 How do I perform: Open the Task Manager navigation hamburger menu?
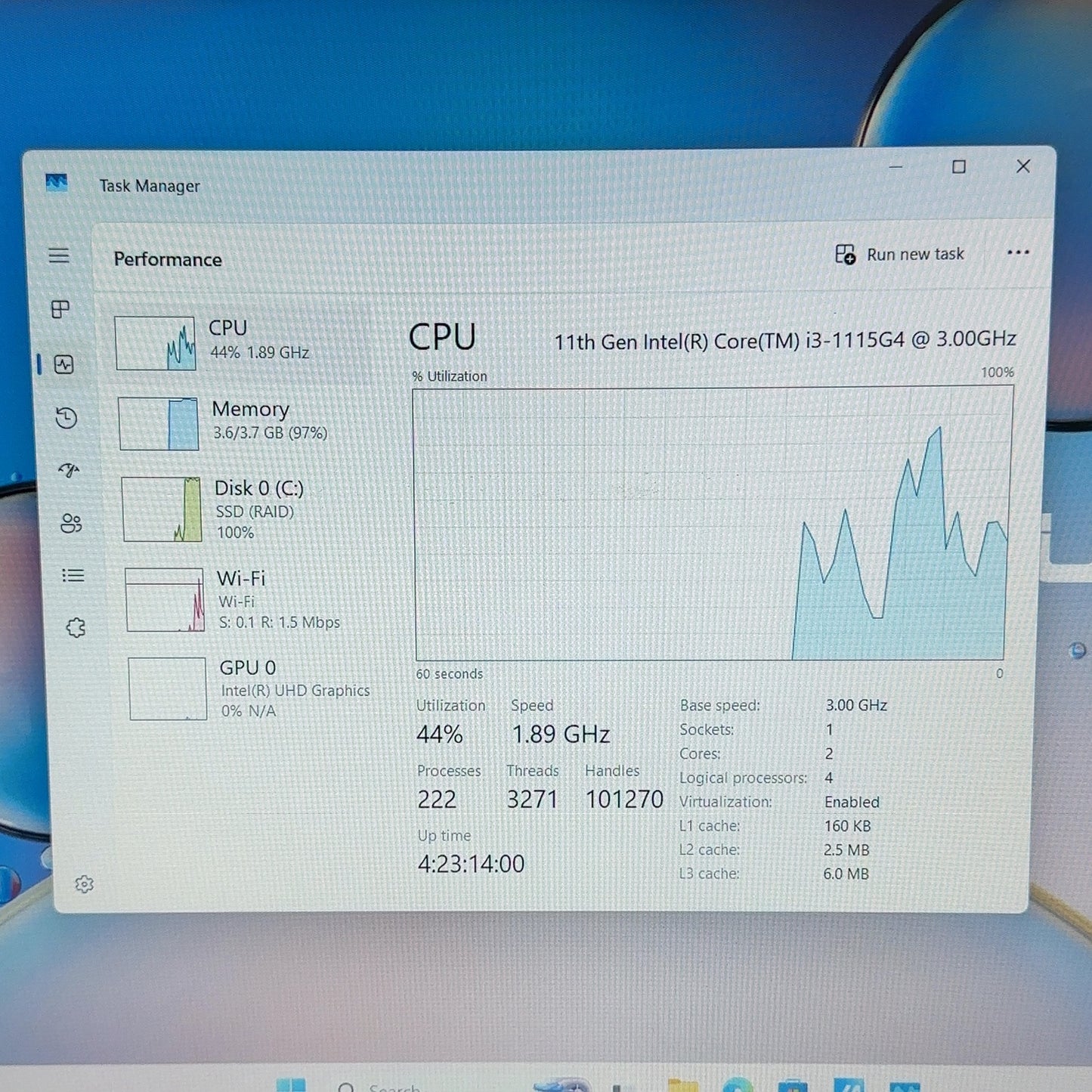[59, 256]
